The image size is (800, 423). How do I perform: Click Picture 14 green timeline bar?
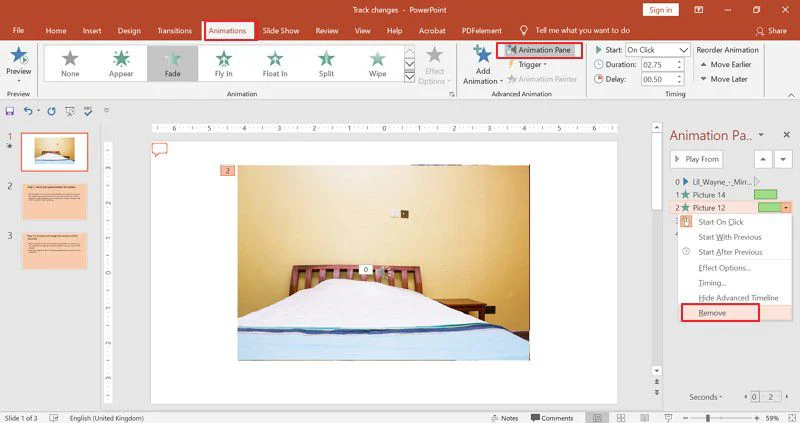[x=765, y=194]
